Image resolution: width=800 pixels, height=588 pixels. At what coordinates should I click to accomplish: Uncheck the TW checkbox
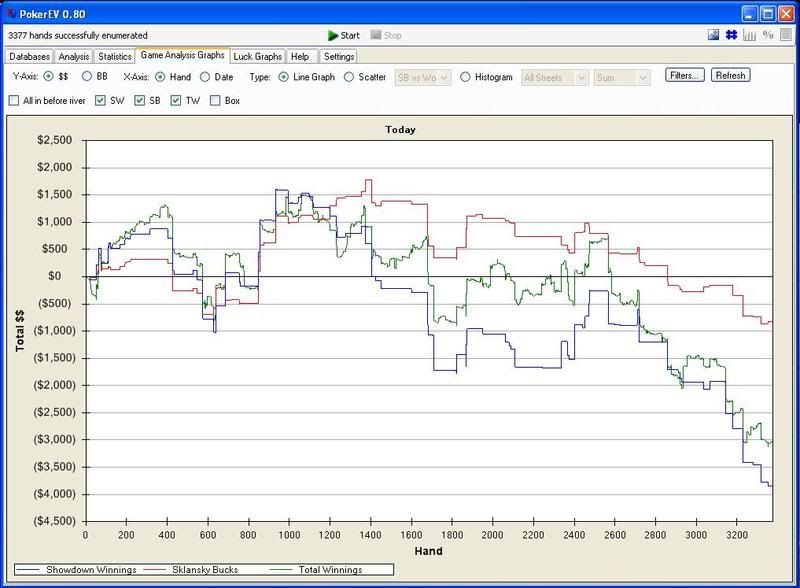point(176,101)
